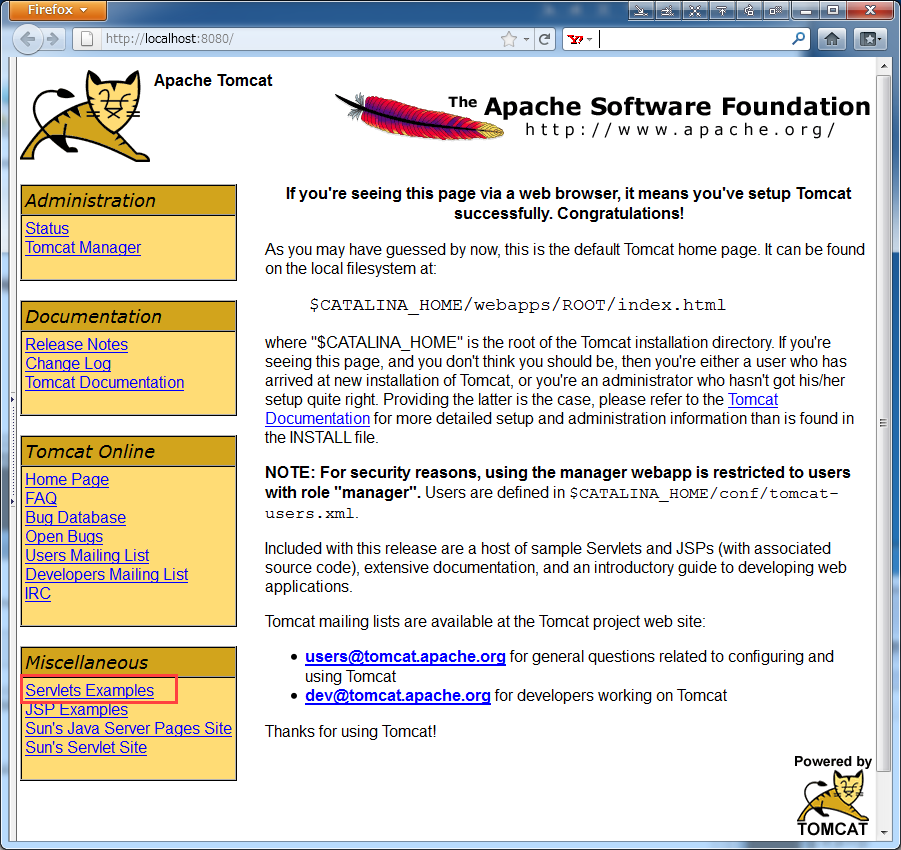Image resolution: width=901 pixels, height=850 pixels.
Task: Click the Documentation section heading
Action: pyautogui.click(x=94, y=317)
